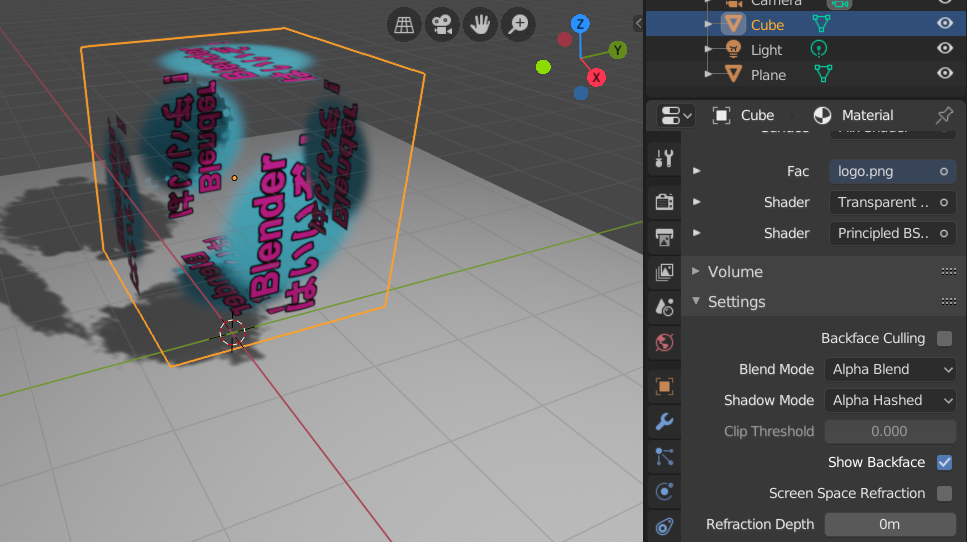The image size is (967, 542).
Task: Open the Modifiers wrench tab
Action: click(x=664, y=422)
